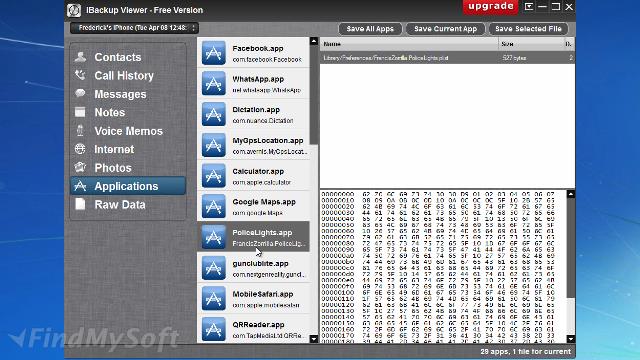Click the Calculator.app icon
Image resolution: width=640 pixels, height=360 pixels.
[x=213, y=176]
